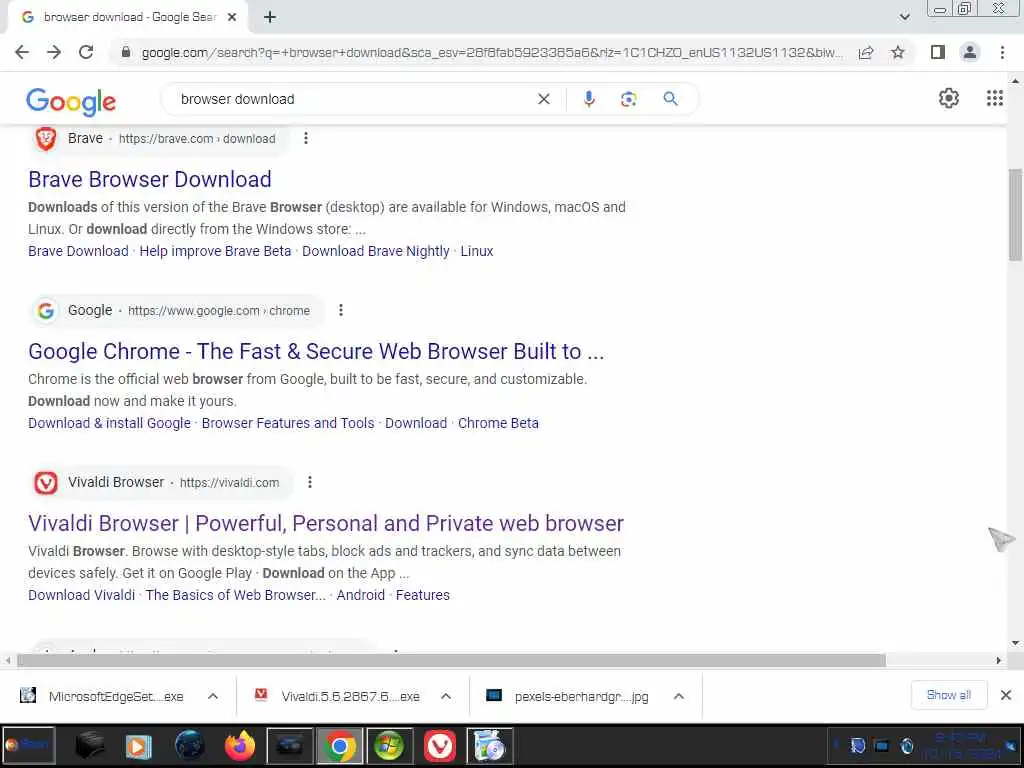This screenshot has width=1024, height=768.
Task: Reload the current Google search page
Action: click(x=86, y=52)
